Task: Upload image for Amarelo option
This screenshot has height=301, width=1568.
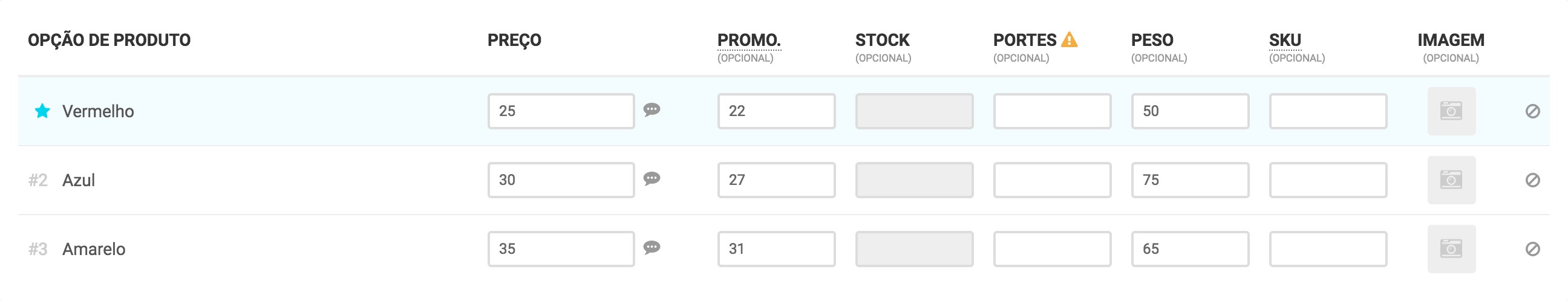Action: (x=1451, y=248)
